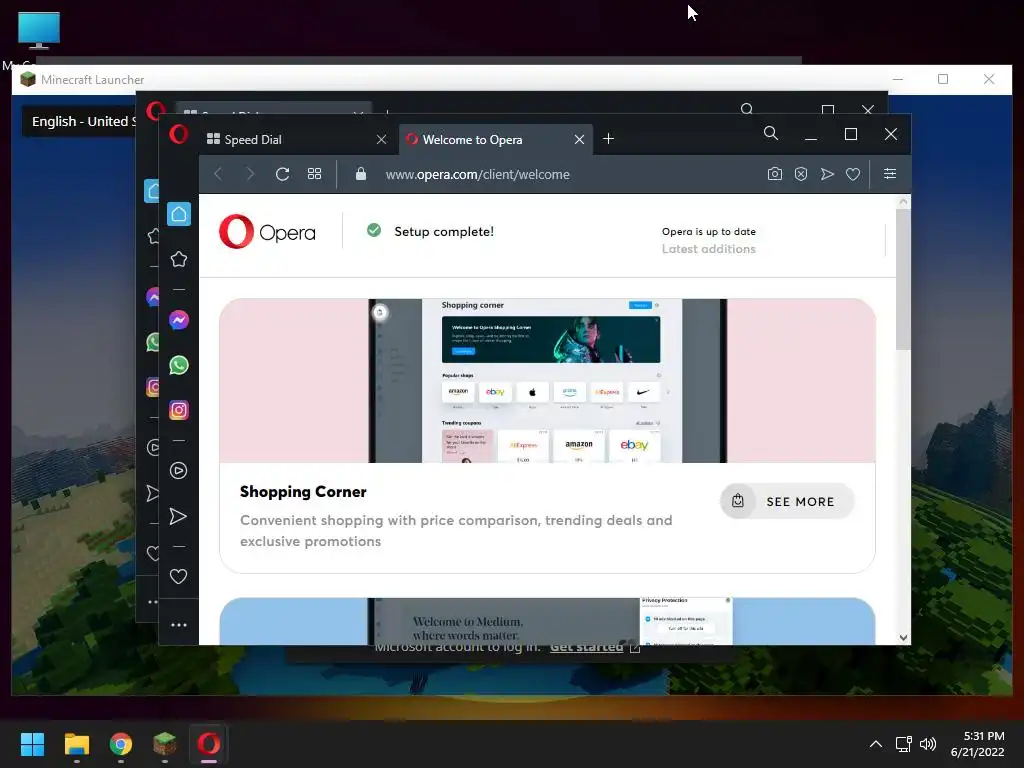Open Easy Setup settings icon
The image size is (1024, 768).
pyautogui.click(x=889, y=174)
